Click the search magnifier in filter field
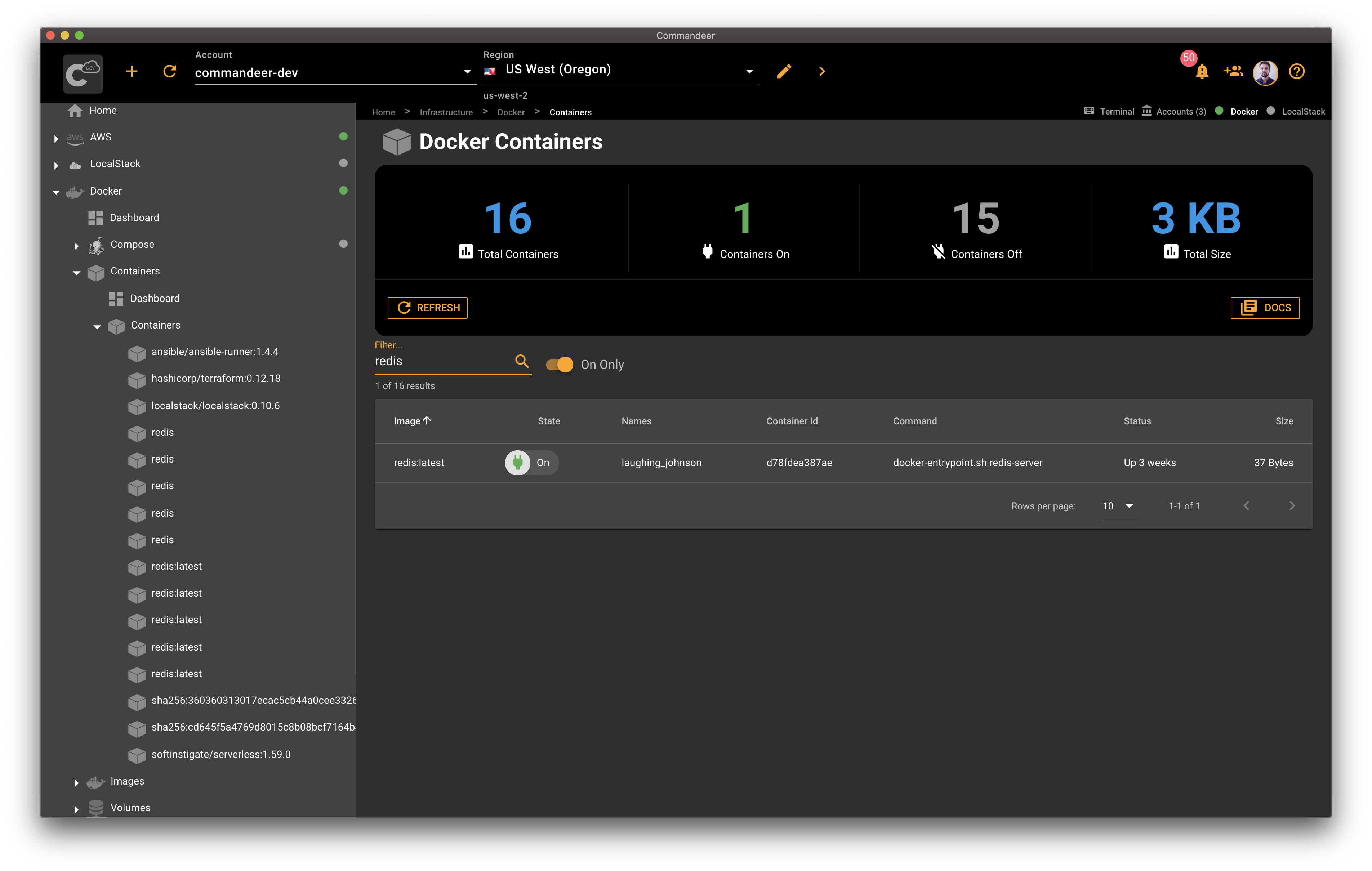Image resolution: width=1372 pixels, height=871 pixels. pos(522,361)
